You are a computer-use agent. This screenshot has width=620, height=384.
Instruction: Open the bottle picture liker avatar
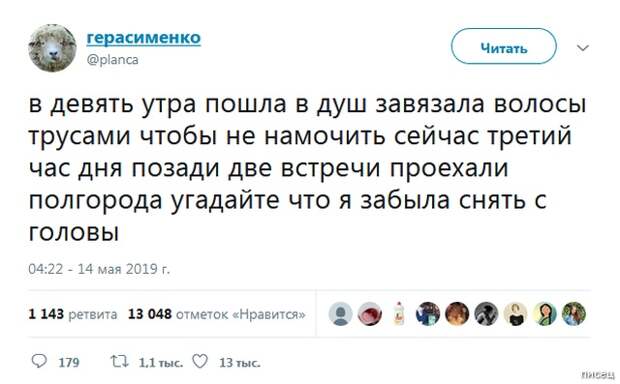coord(399,314)
